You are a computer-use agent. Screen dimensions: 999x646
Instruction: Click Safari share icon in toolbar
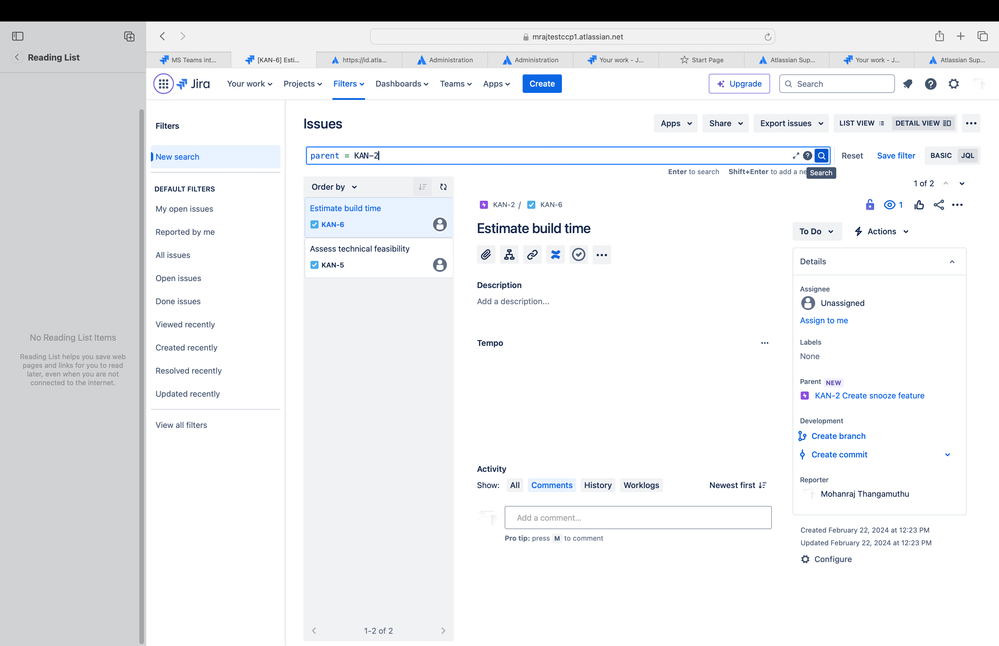[x=939, y=36]
